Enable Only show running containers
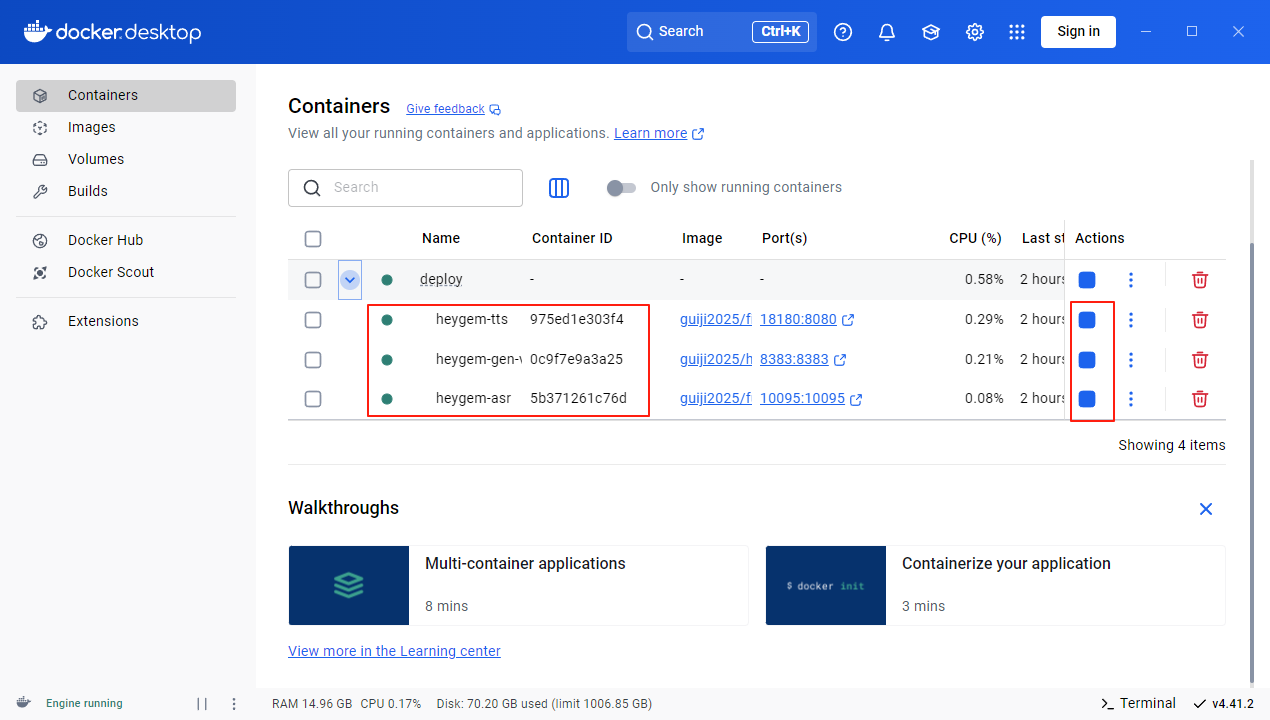This screenshot has width=1270, height=720. click(x=621, y=187)
